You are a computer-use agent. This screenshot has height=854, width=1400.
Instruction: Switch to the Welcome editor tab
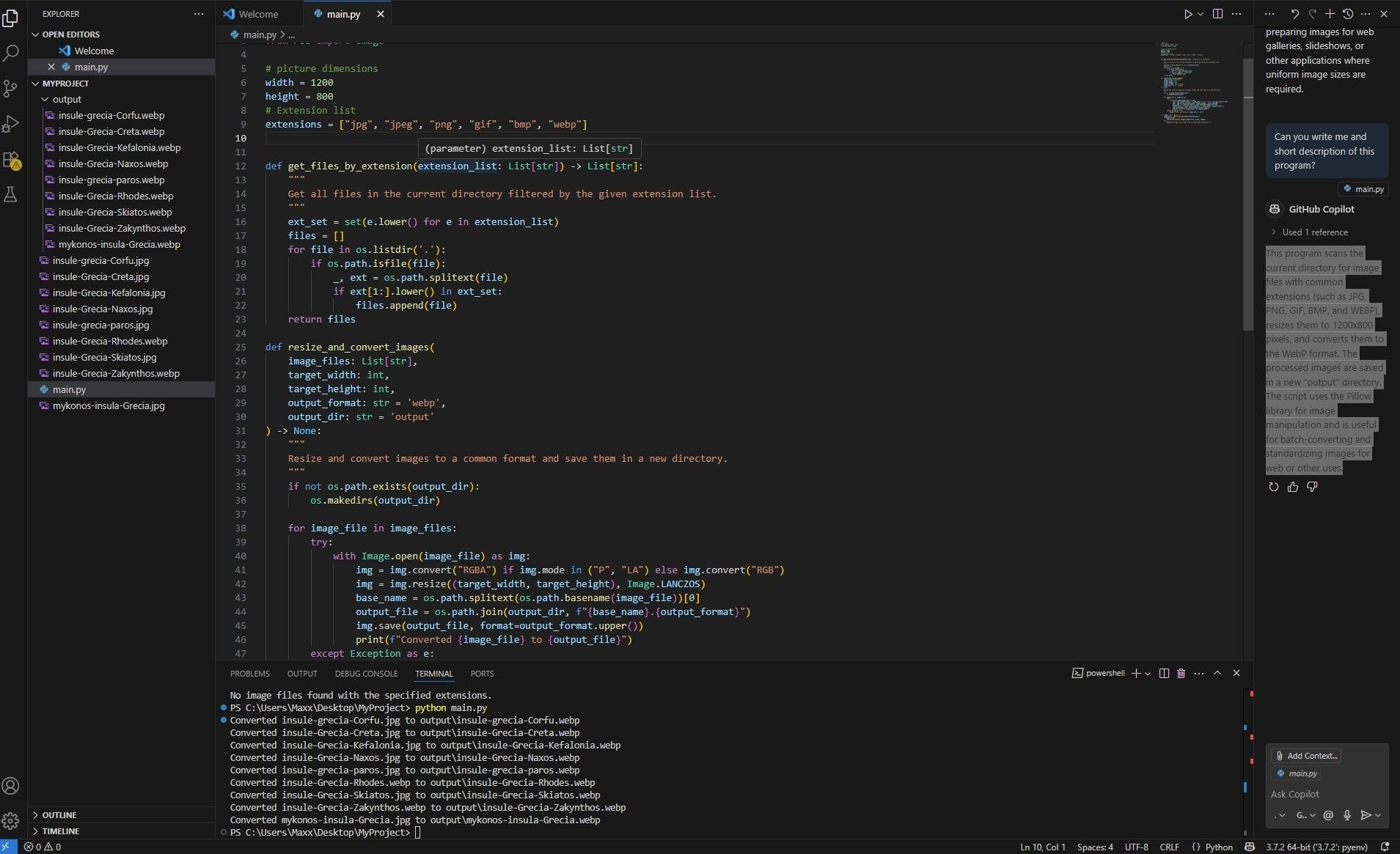[x=258, y=14]
